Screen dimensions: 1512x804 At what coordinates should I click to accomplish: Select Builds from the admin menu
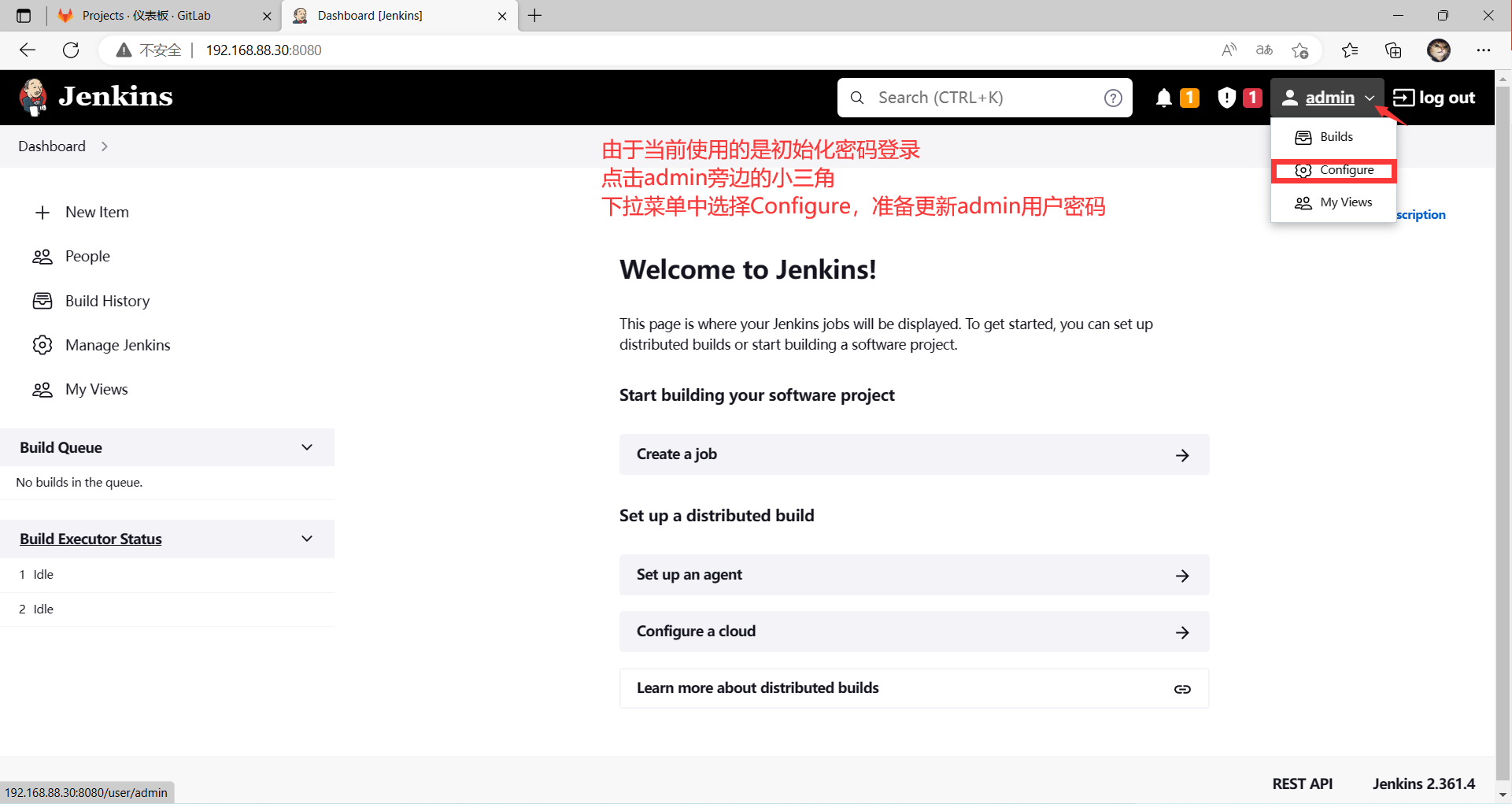click(1336, 137)
